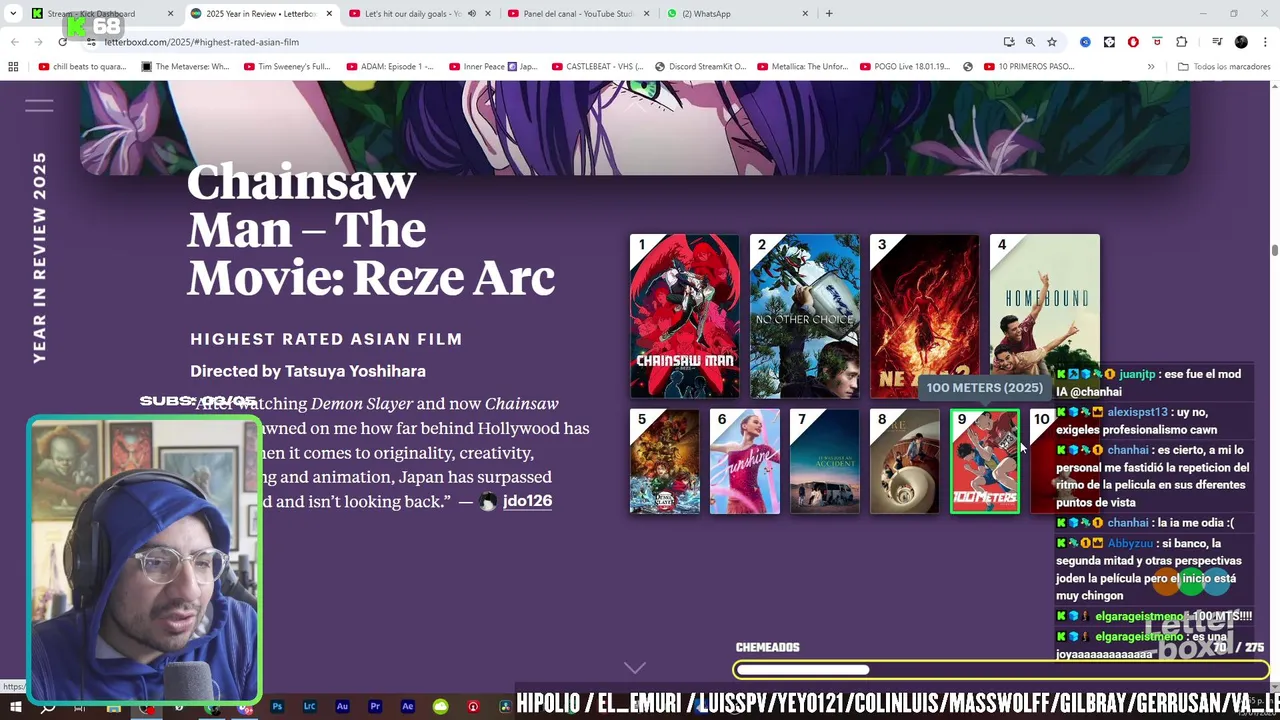The width and height of the screenshot is (1280, 720).
Task: Open the 100 Meters poster ranked 9
Action: [x=985, y=461]
